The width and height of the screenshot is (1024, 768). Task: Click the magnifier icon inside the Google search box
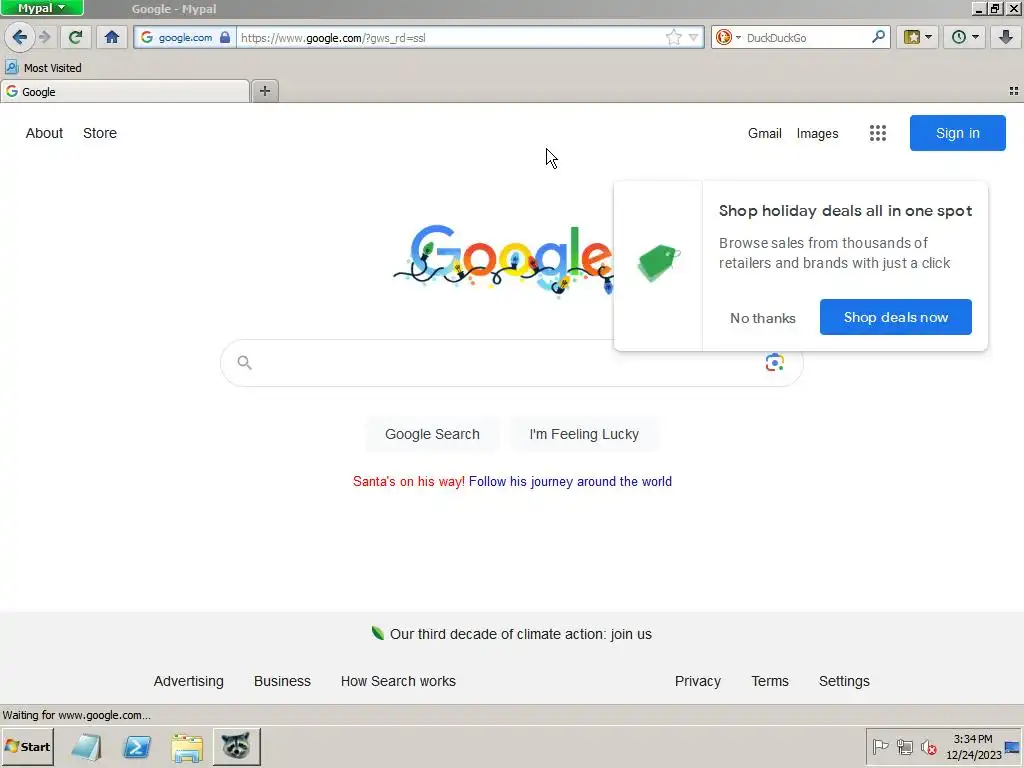[x=244, y=362]
